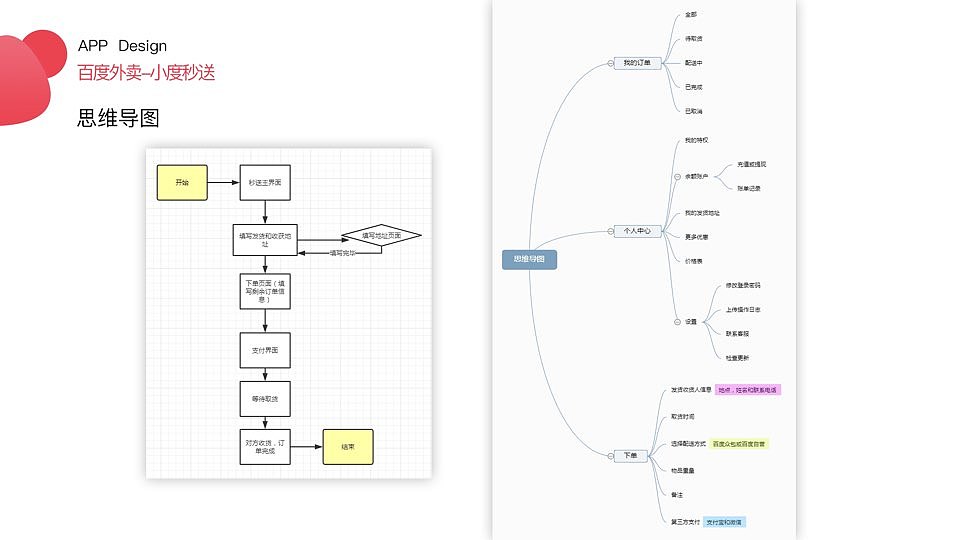Select the pink note 地点，姓名和联系电话
This screenshot has height=540, width=960.
(x=748, y=390)
